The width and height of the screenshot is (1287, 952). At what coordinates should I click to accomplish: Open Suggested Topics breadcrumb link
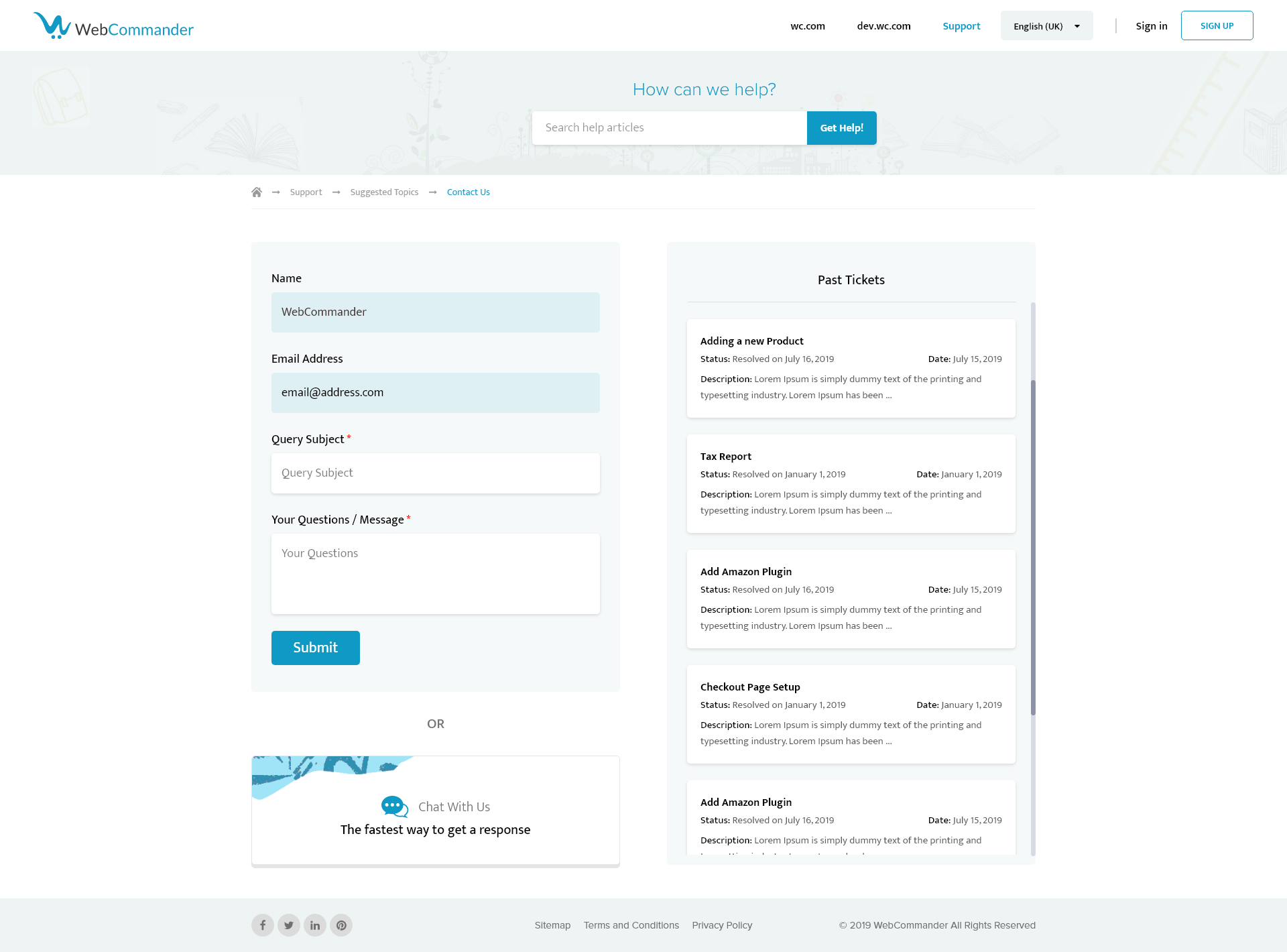[x=384, y=192]
